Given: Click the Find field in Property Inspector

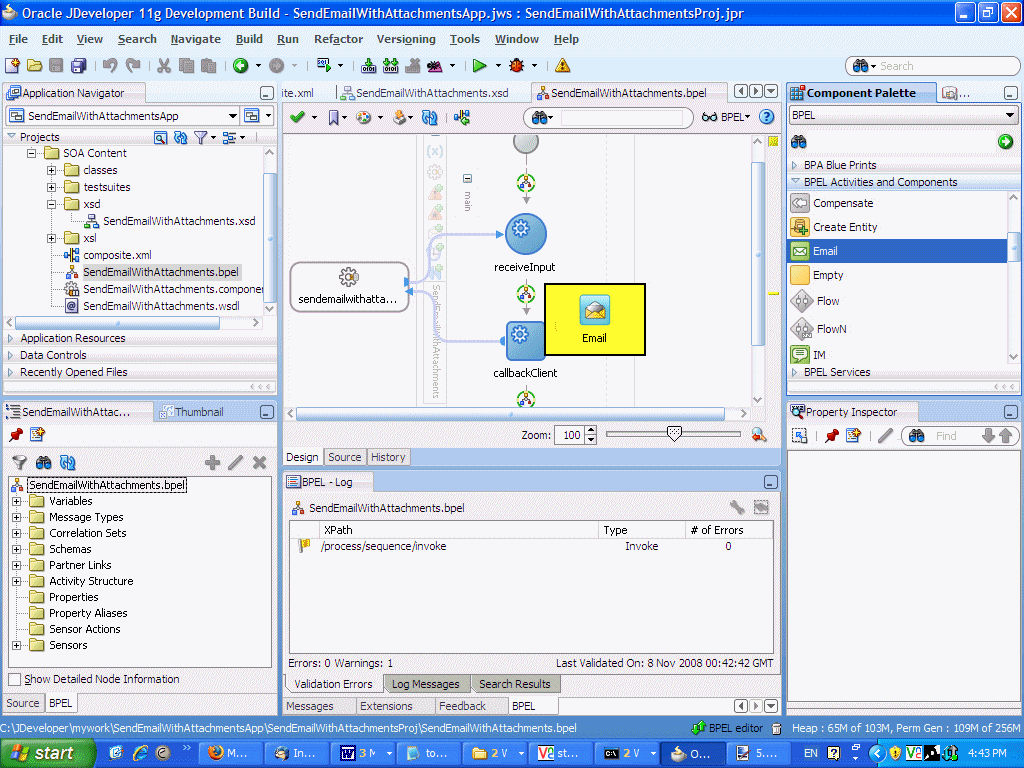Looking at the screenshot, I should click(955, 436).
